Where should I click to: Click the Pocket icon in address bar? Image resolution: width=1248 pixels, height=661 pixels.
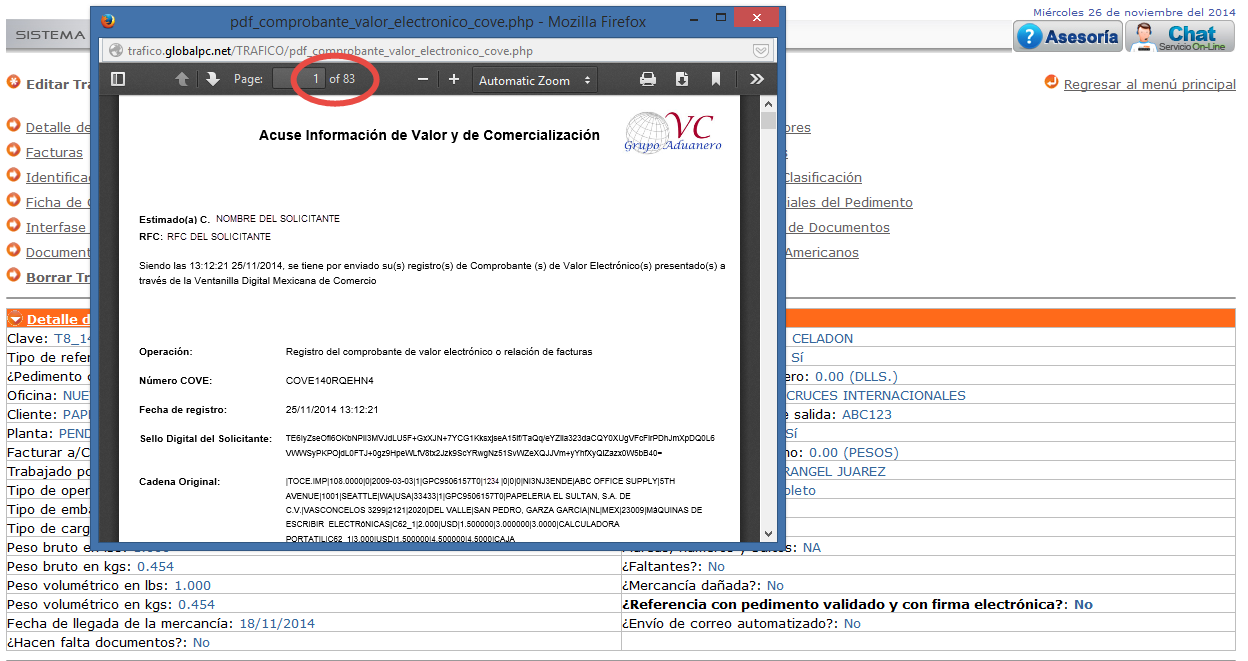click(x=761, y=50)
